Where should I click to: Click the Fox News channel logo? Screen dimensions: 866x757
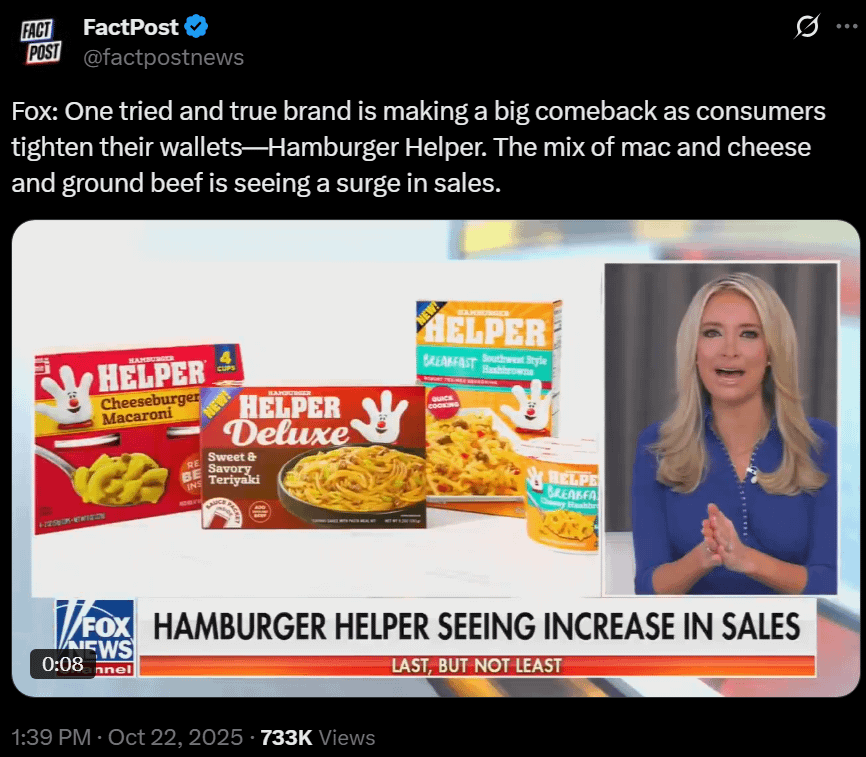click(x=95, y=638)
